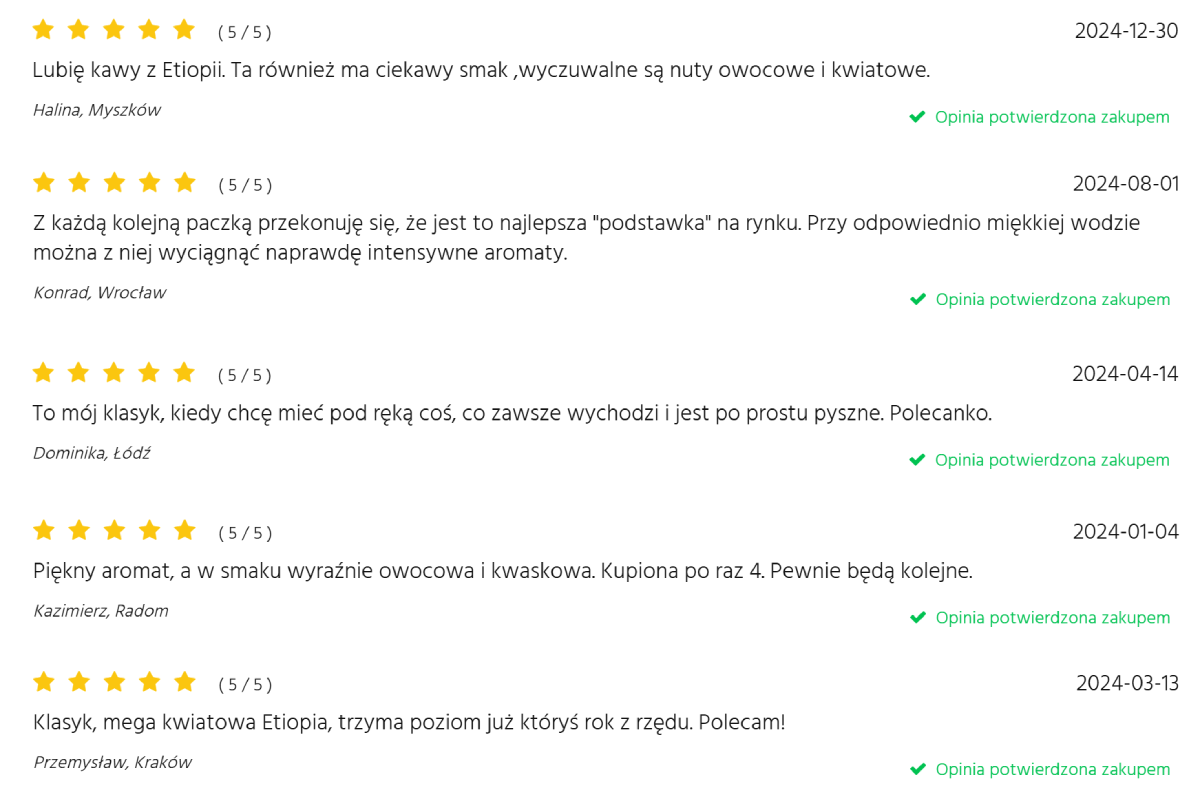Click the review date 2024-01-04
The width and height of the screenshot is (1200, 797).
pos(1125,531)
